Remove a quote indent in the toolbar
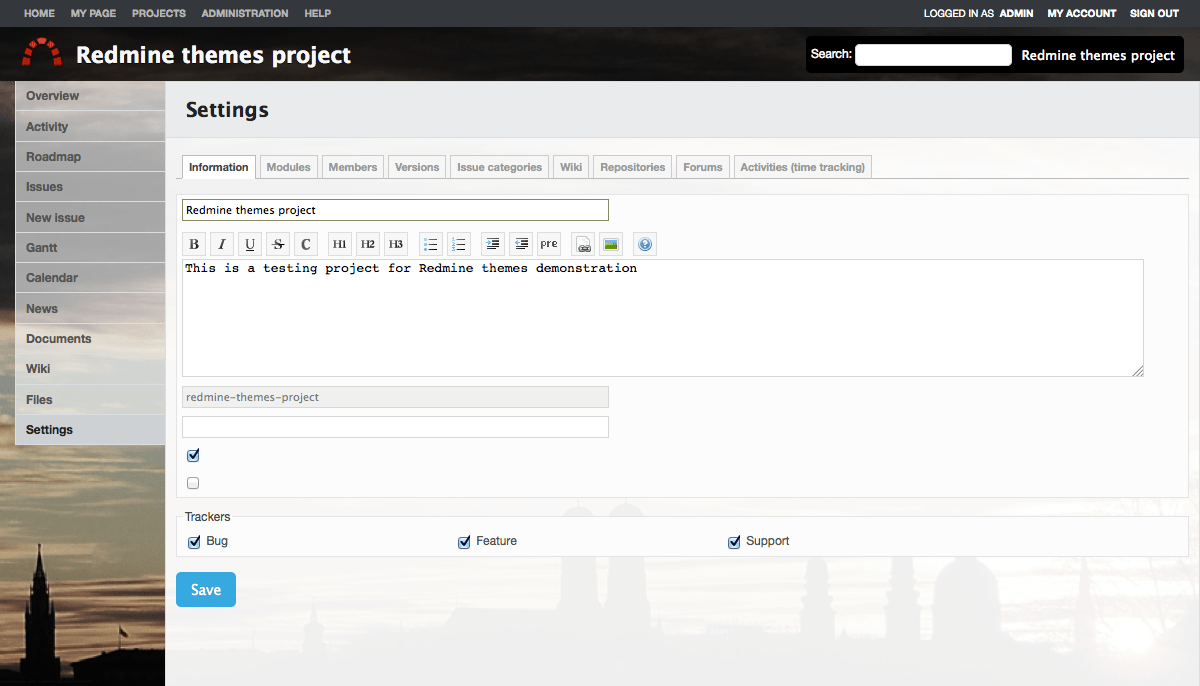 520,244
